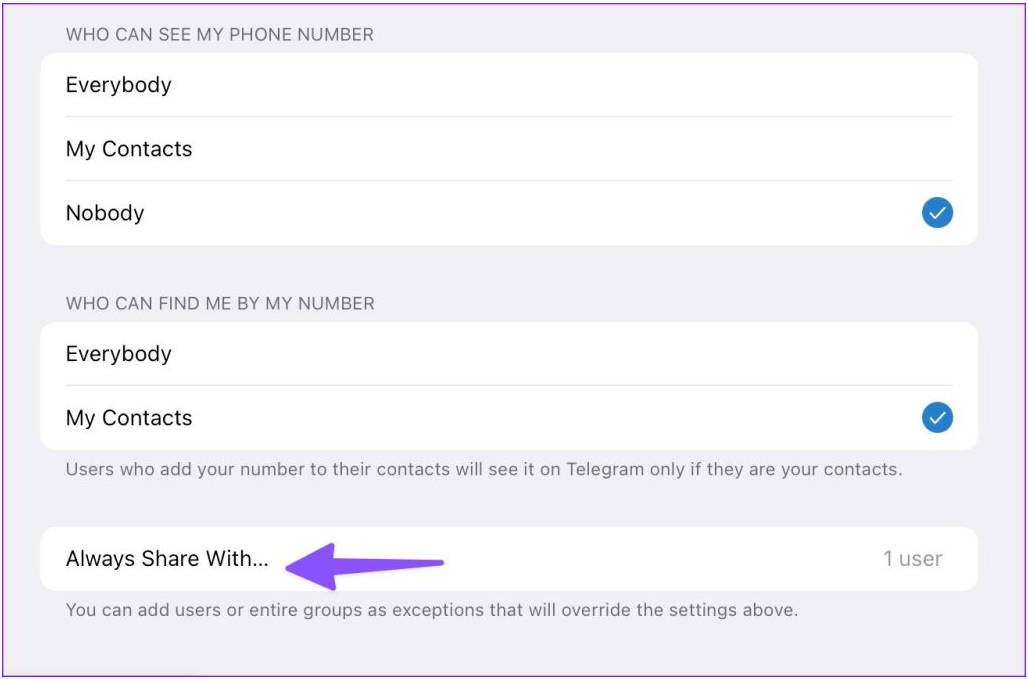The image size is (1028, 679).
Task: Click the My Contacts label in the find me section
Action: click(129, 418)
